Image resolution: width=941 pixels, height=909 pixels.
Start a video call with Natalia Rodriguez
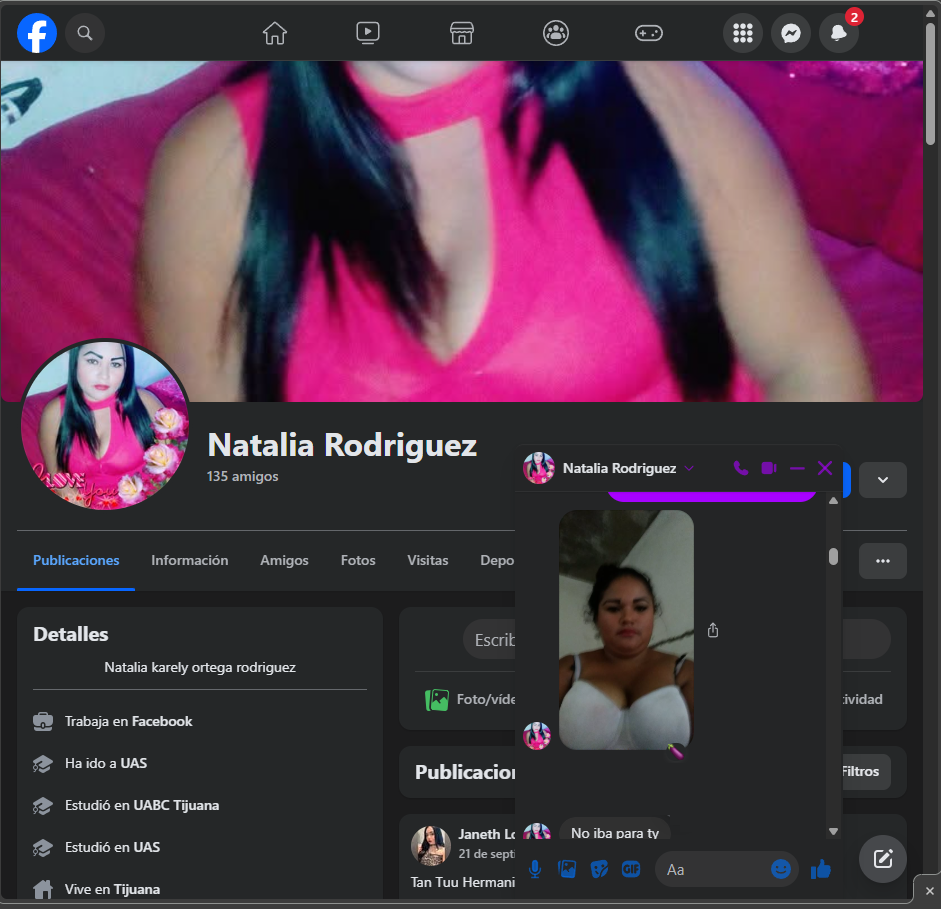pyautogui.click(x=768, y=467)
